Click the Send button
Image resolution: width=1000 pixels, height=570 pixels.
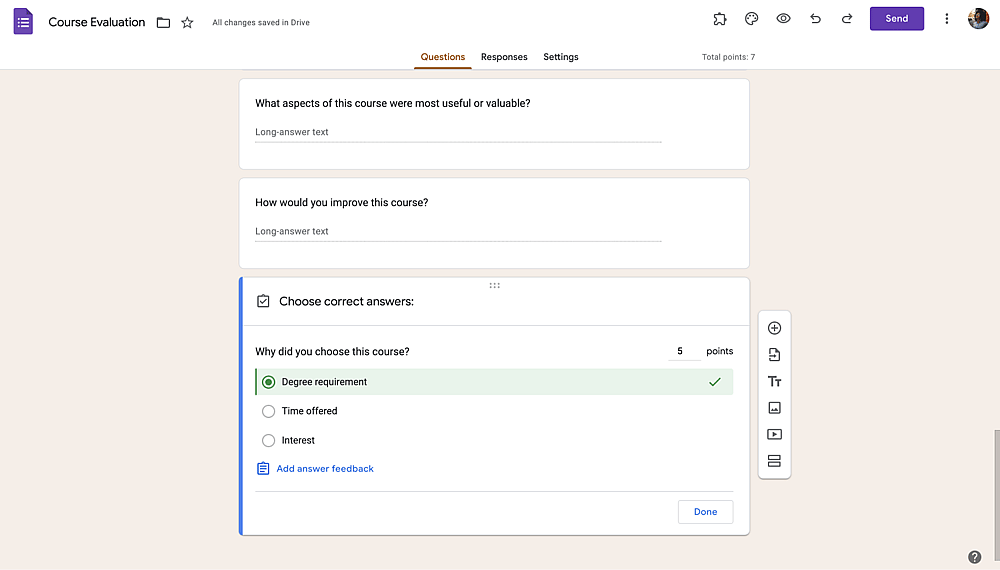point(897,18)
